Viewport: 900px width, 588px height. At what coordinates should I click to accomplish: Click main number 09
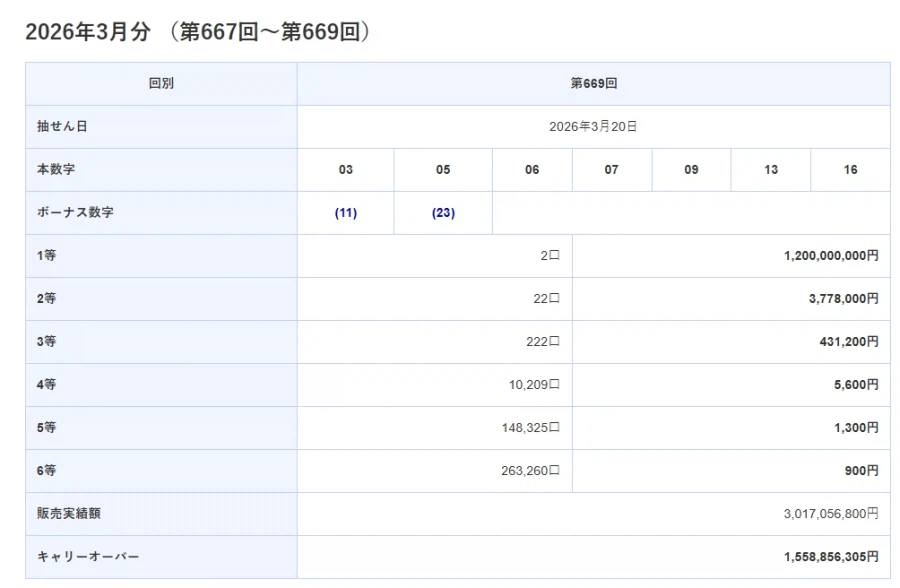690,169
